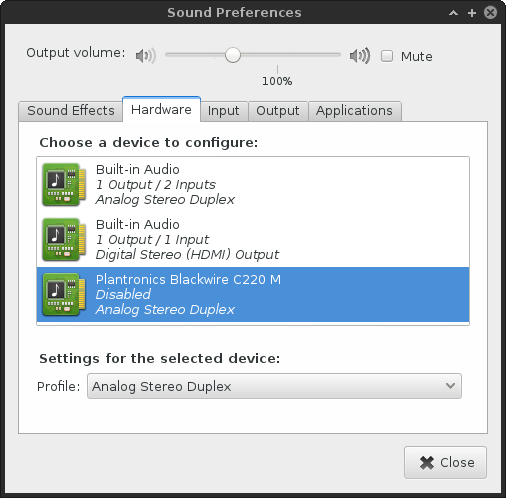Screen dimensions: 506x498
Task: Click the "1 Output / 1 Input" text
Action: [x=152, y=240]
